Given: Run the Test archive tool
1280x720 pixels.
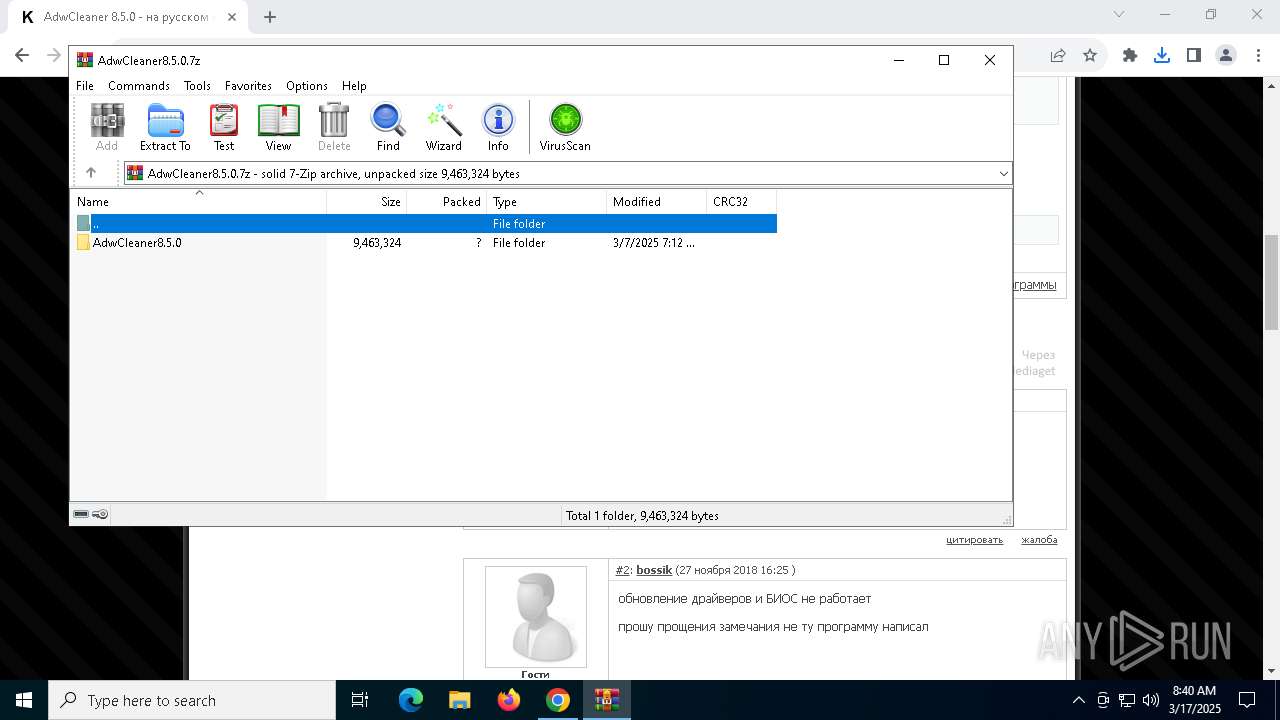Looking at the screenshot, I should pyautogui.click(x=224, y=127).
